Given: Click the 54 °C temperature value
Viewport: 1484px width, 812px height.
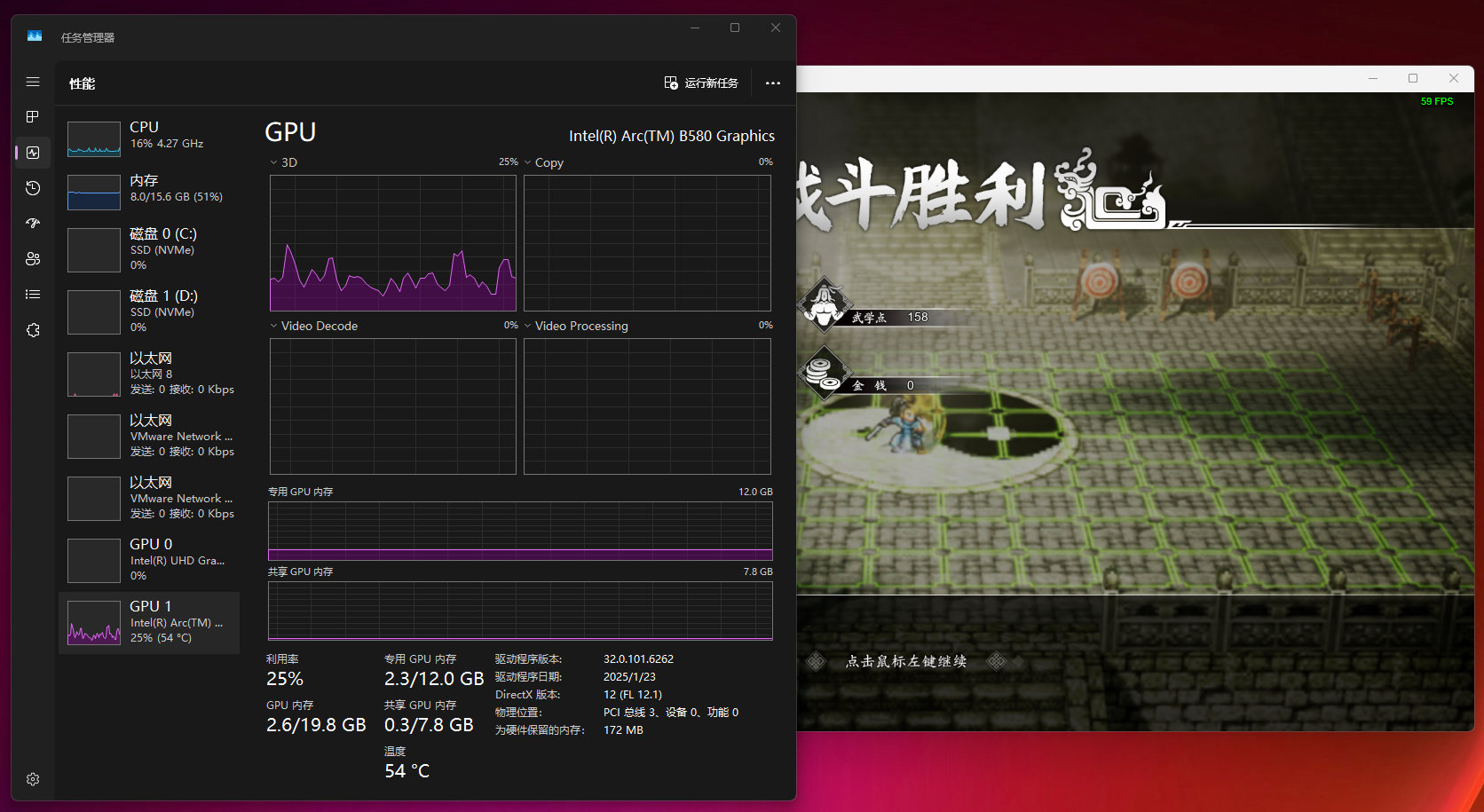Looking at the screenshot, I should pos(407,771).
